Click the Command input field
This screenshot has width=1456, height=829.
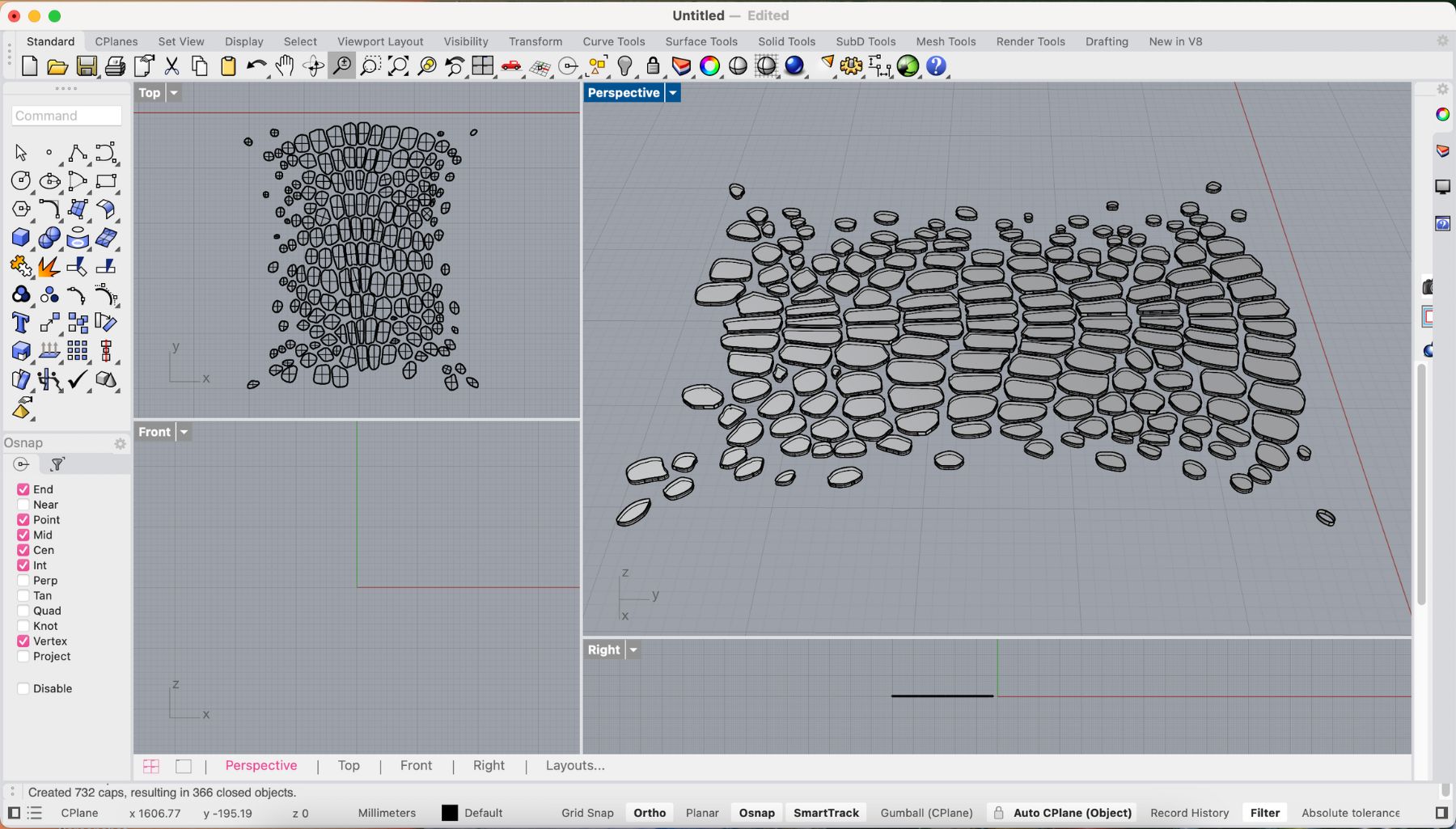pos(67,116)
